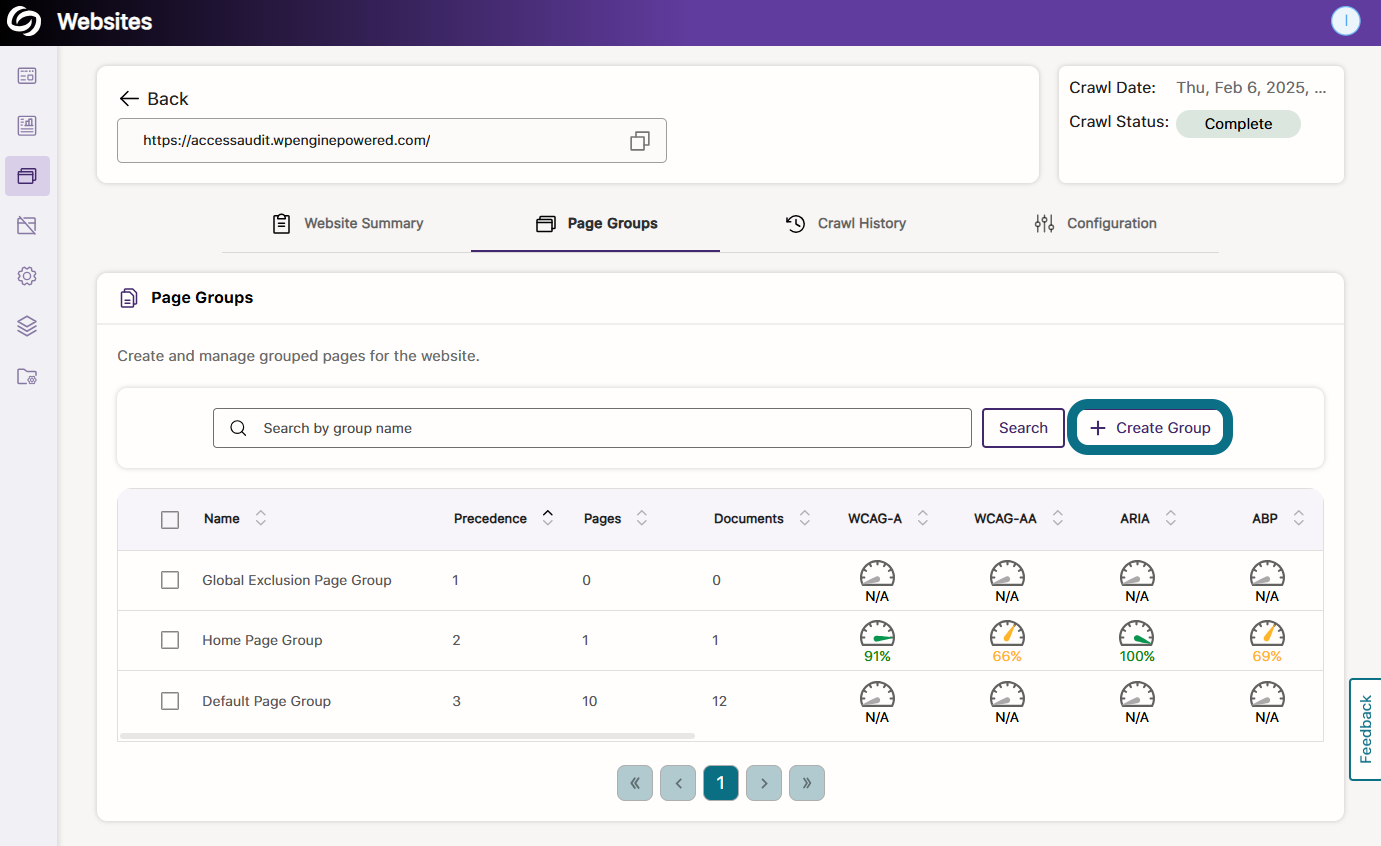Select the highlighted websites sidebar icon

coord(27,176)
